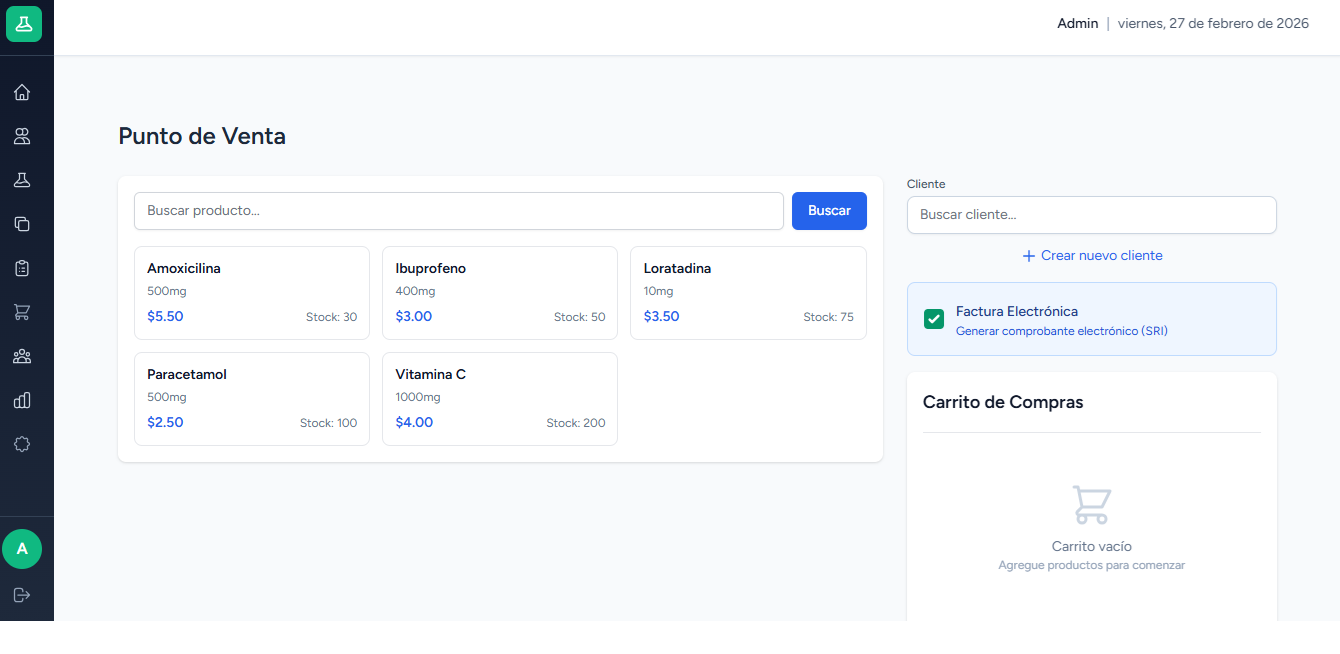
Task: Click the '$5.50' price on Amoxicilina
Action: point(165,317)
